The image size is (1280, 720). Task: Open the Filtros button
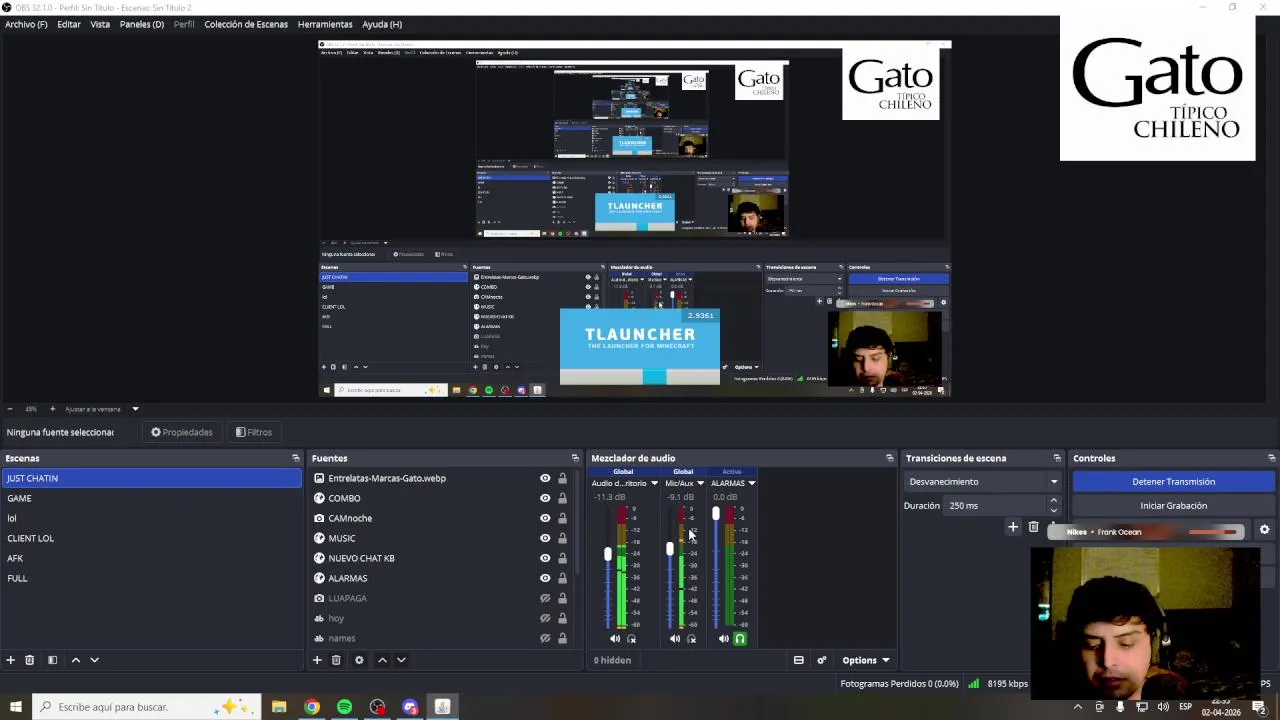(x=254, y=432)
